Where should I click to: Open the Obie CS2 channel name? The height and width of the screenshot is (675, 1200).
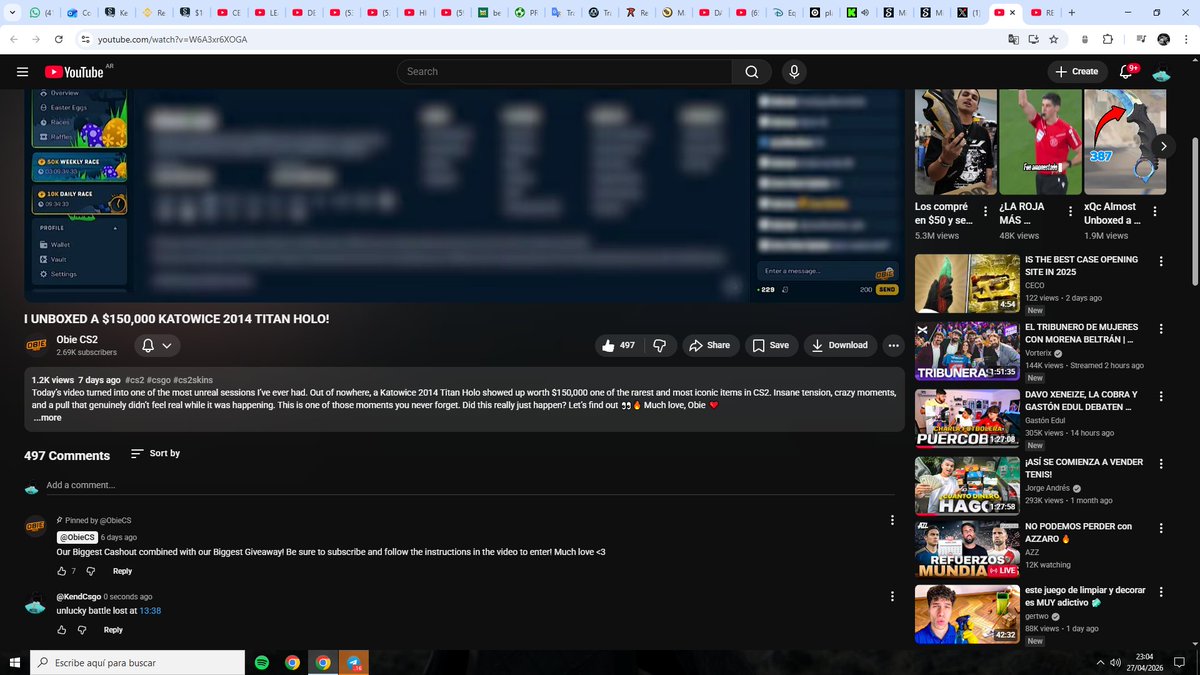point(77,339)
